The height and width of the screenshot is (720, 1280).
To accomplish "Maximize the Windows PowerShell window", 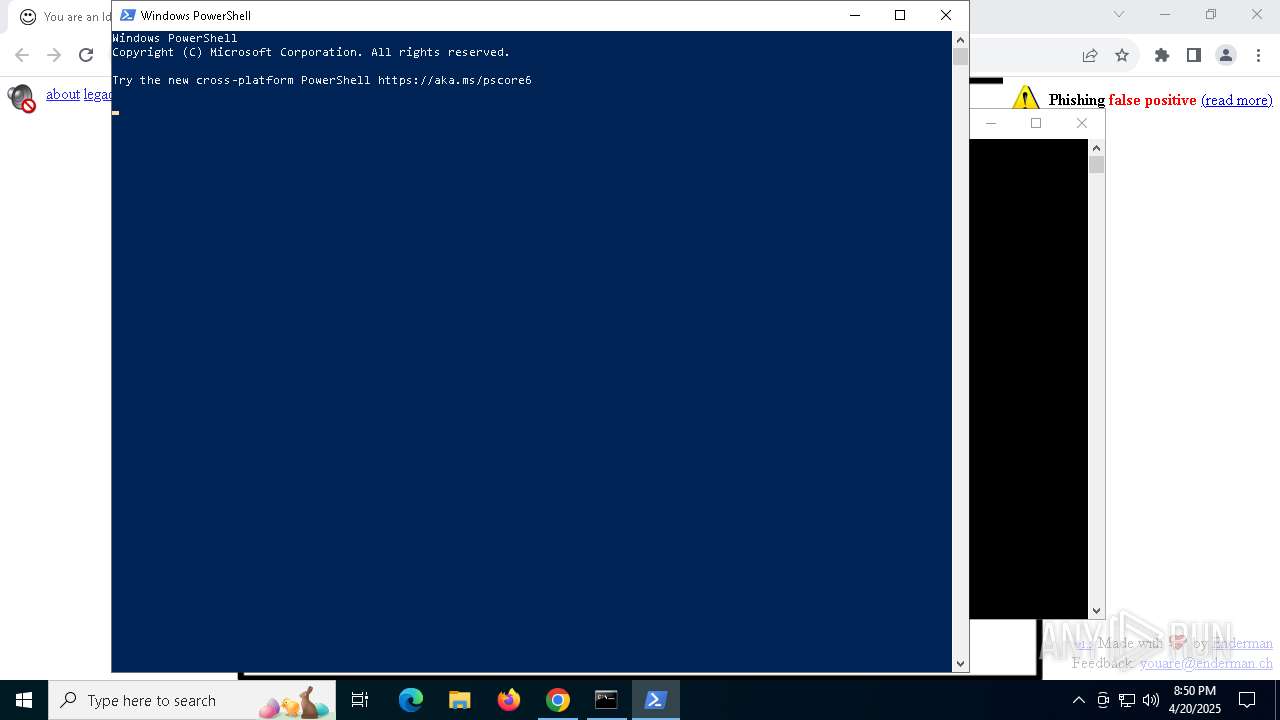I will pos(900,15).
